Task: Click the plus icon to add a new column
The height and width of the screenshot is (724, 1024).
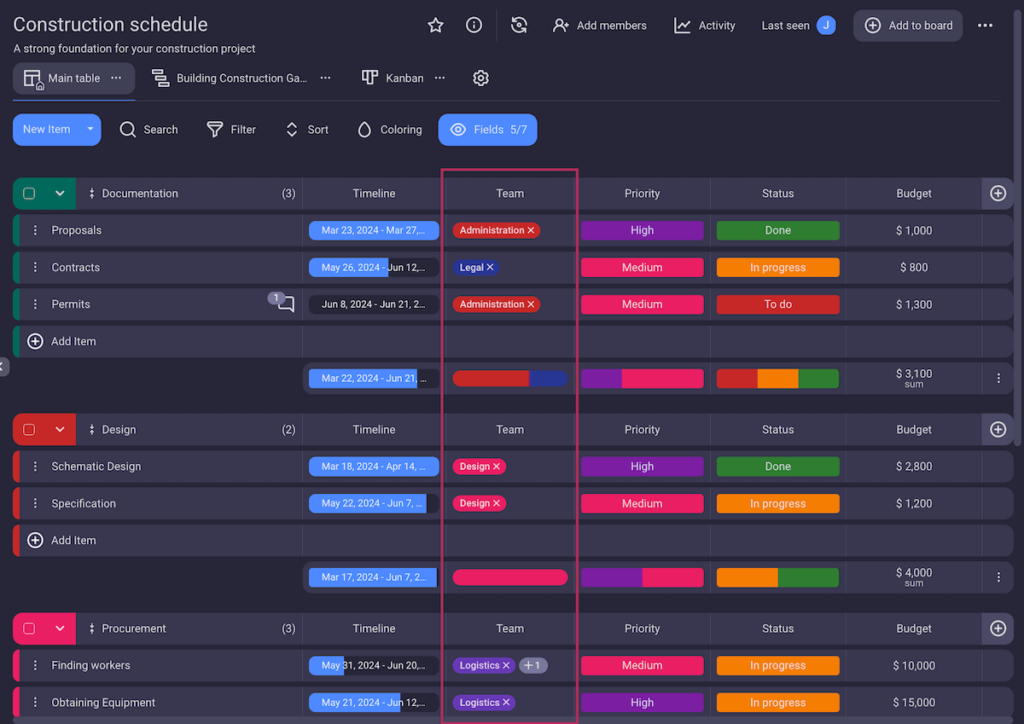Action: point(997,193)
